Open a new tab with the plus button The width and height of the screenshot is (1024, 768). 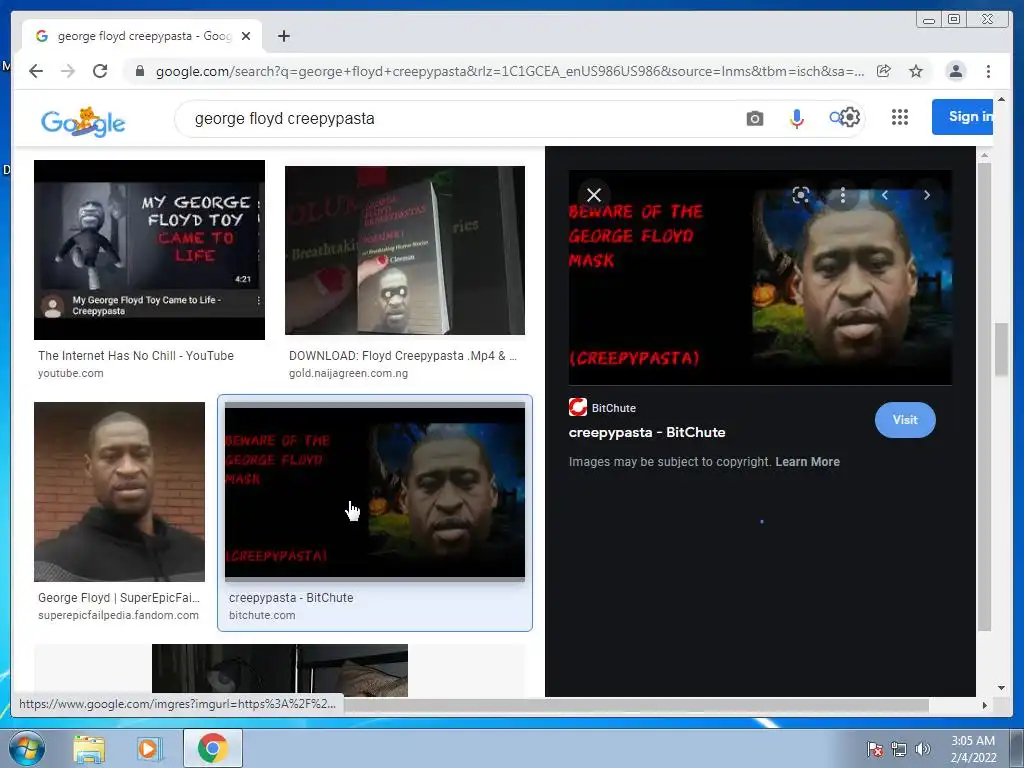point(283,36)
